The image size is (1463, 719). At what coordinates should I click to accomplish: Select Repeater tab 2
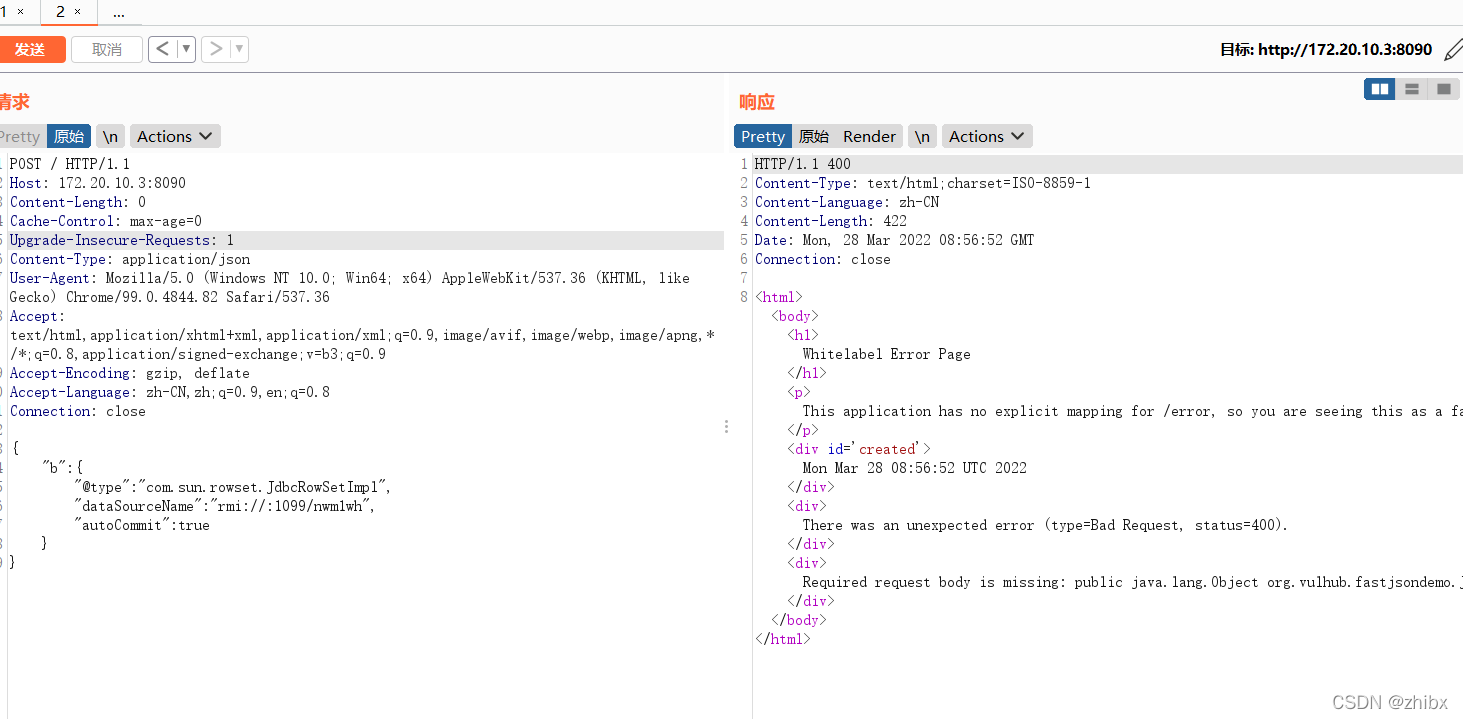point(61,12)
